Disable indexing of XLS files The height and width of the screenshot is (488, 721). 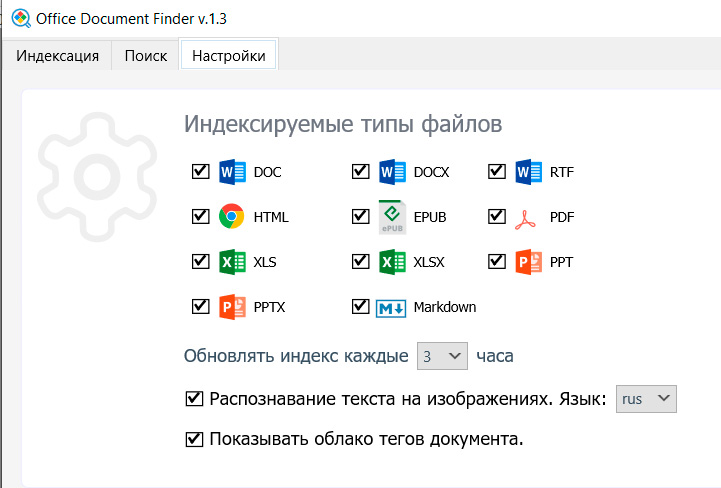[x=200, y=262]
